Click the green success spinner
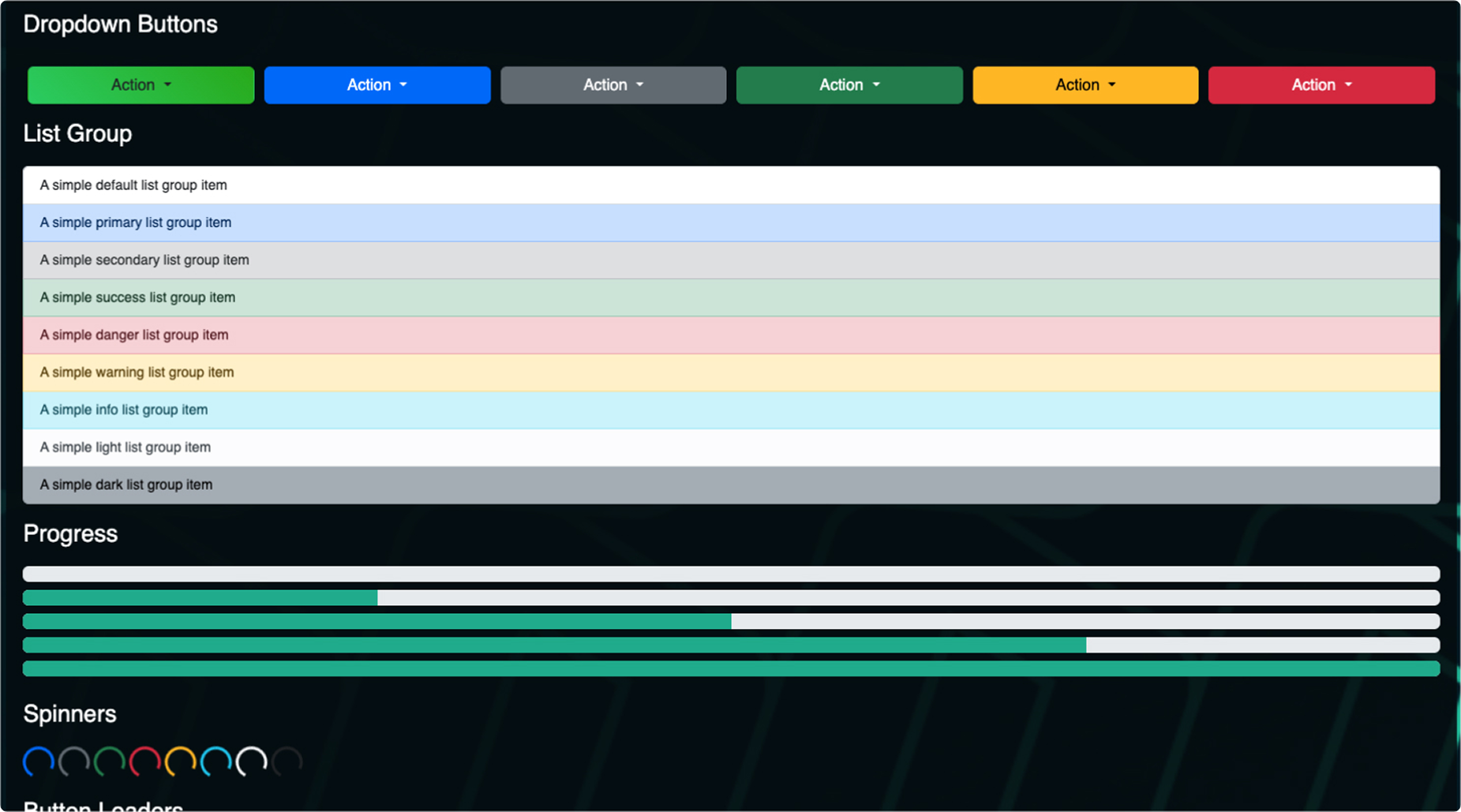 [110, 761]
